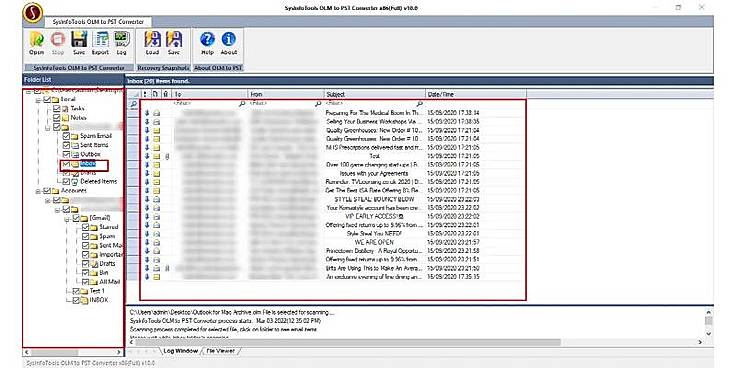Click folder list horizontal scroll left arrow
This screenshot has height=368, width=736.
(x=26, y=352)
